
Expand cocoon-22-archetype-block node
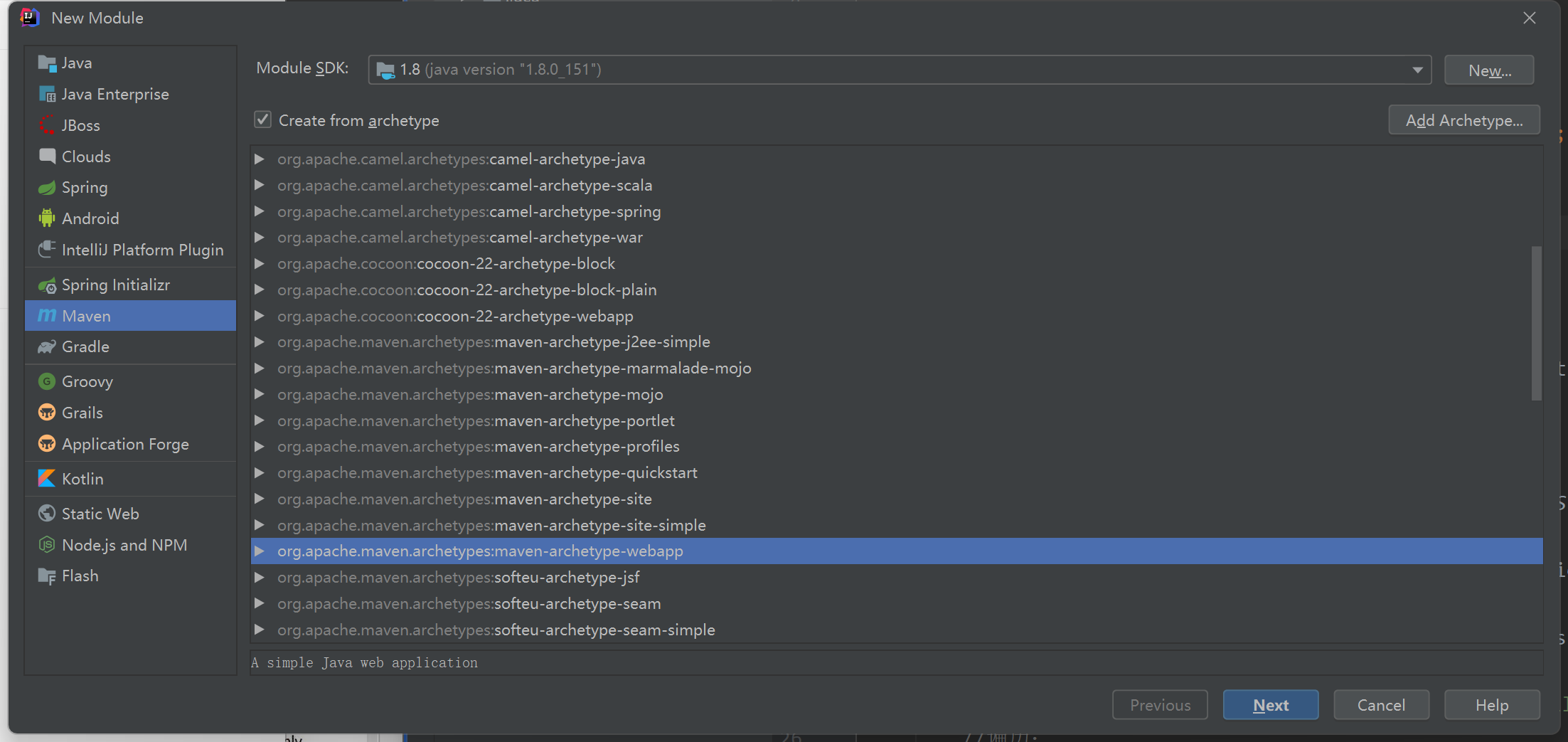point(260,263)
